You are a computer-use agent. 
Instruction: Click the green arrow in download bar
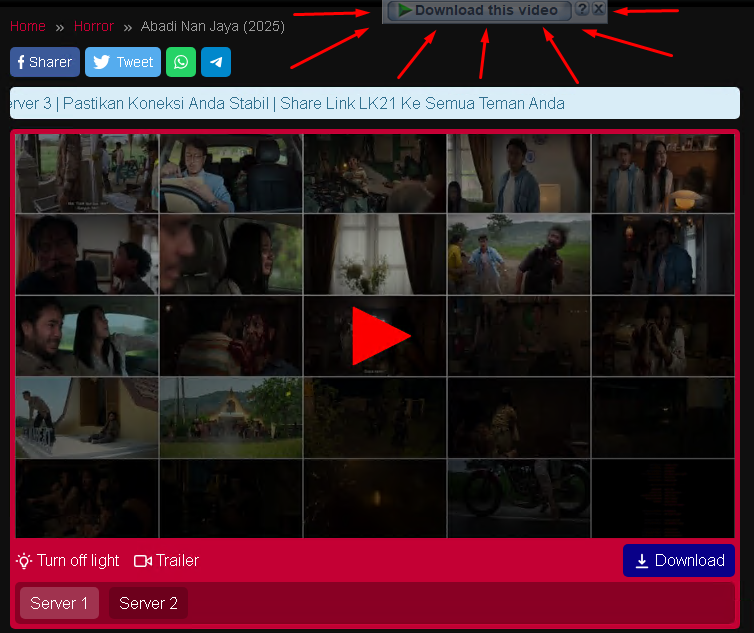tap(404, 10)
